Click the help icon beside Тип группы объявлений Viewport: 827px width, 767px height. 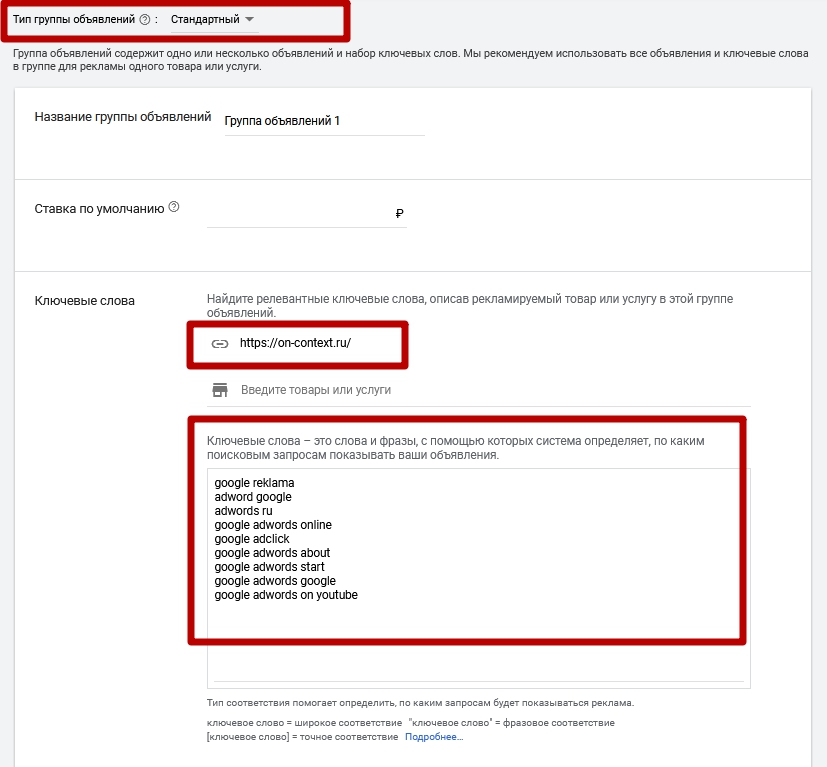pyautogui.click(x=145, y=19)
